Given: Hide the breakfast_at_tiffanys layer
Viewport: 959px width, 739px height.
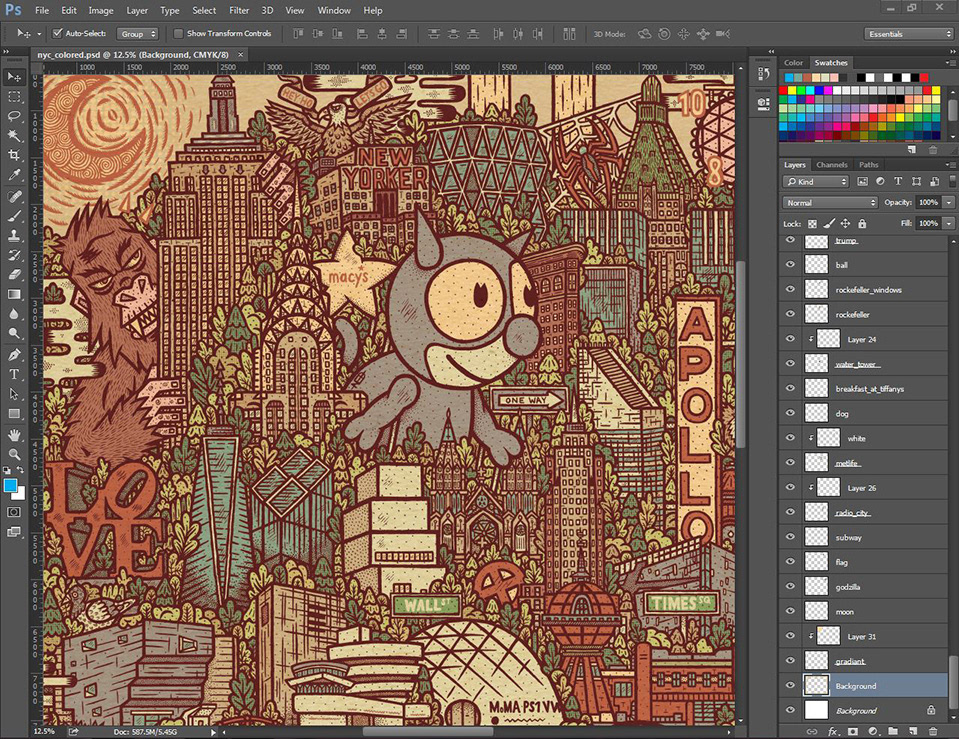Looking at the screenshot, I should [790, 388].
